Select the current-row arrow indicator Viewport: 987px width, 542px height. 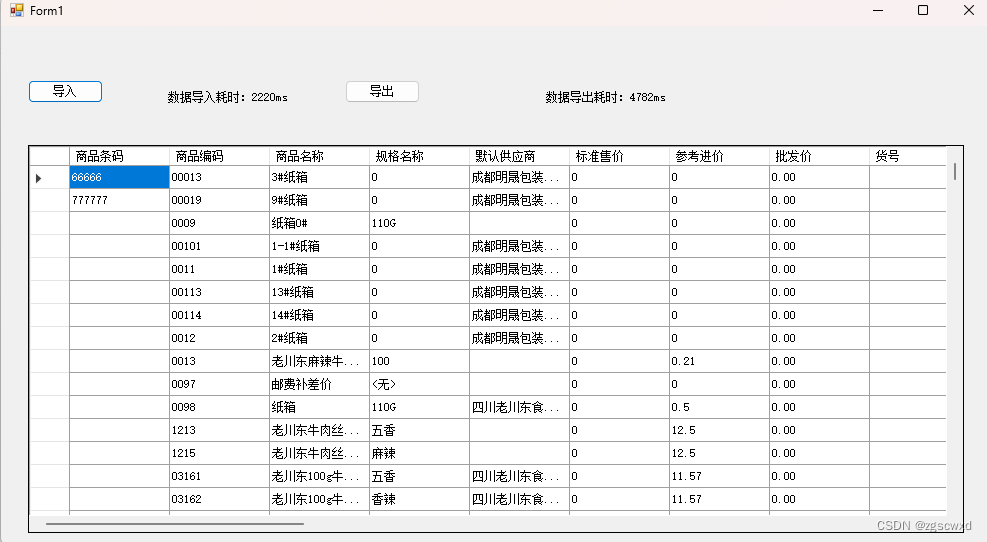(x=38, y=178)
